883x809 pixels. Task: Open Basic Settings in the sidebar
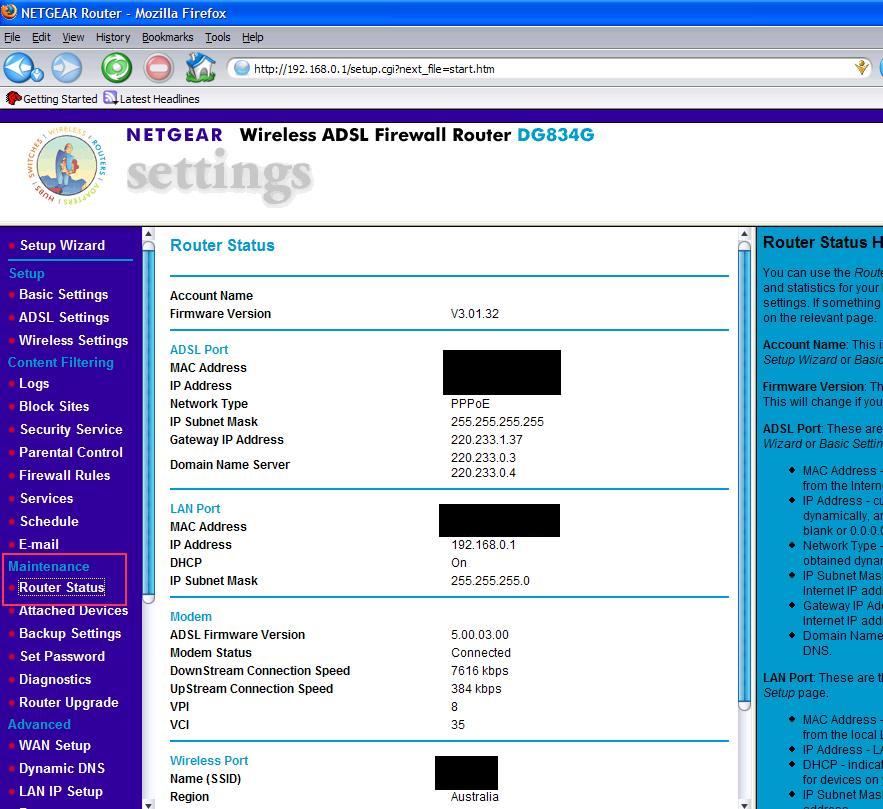tap(64, 294)
